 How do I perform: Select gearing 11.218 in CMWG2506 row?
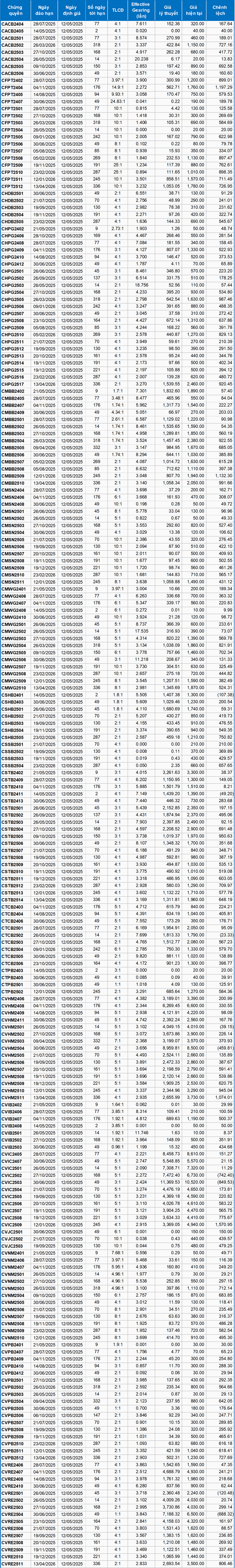[141, 661]
